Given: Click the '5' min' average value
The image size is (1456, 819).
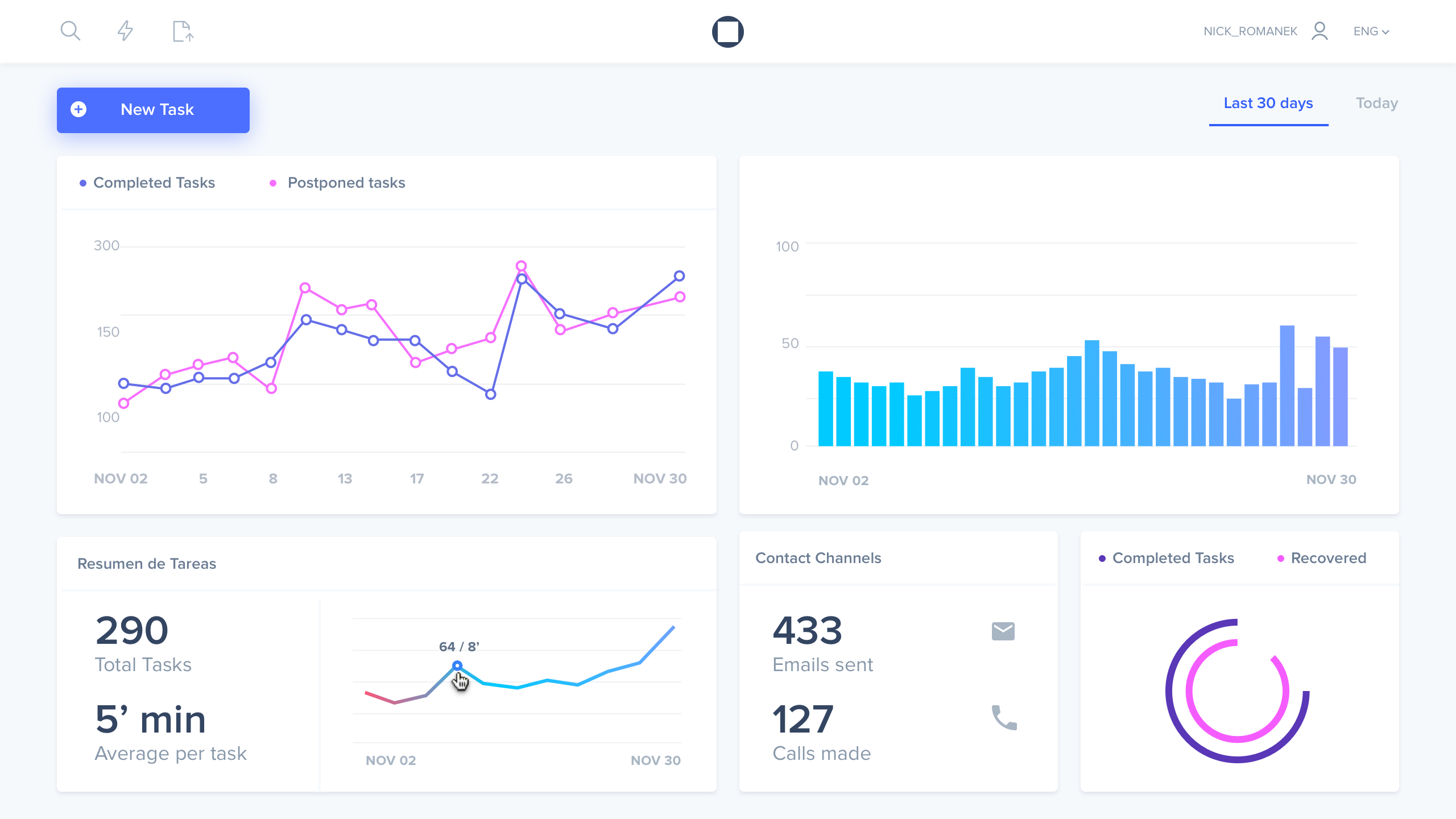Looking at the screenshot, I should tap(151, 719).
